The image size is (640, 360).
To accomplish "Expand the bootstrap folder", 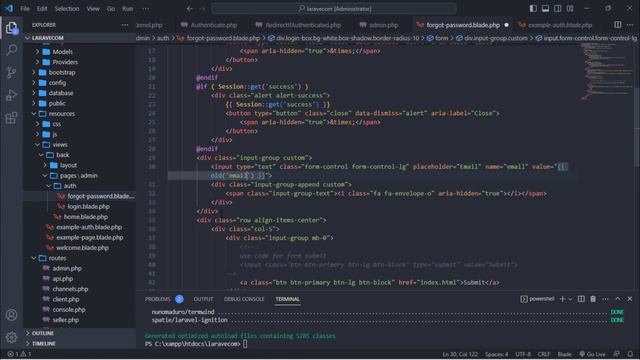I will 79,72.
